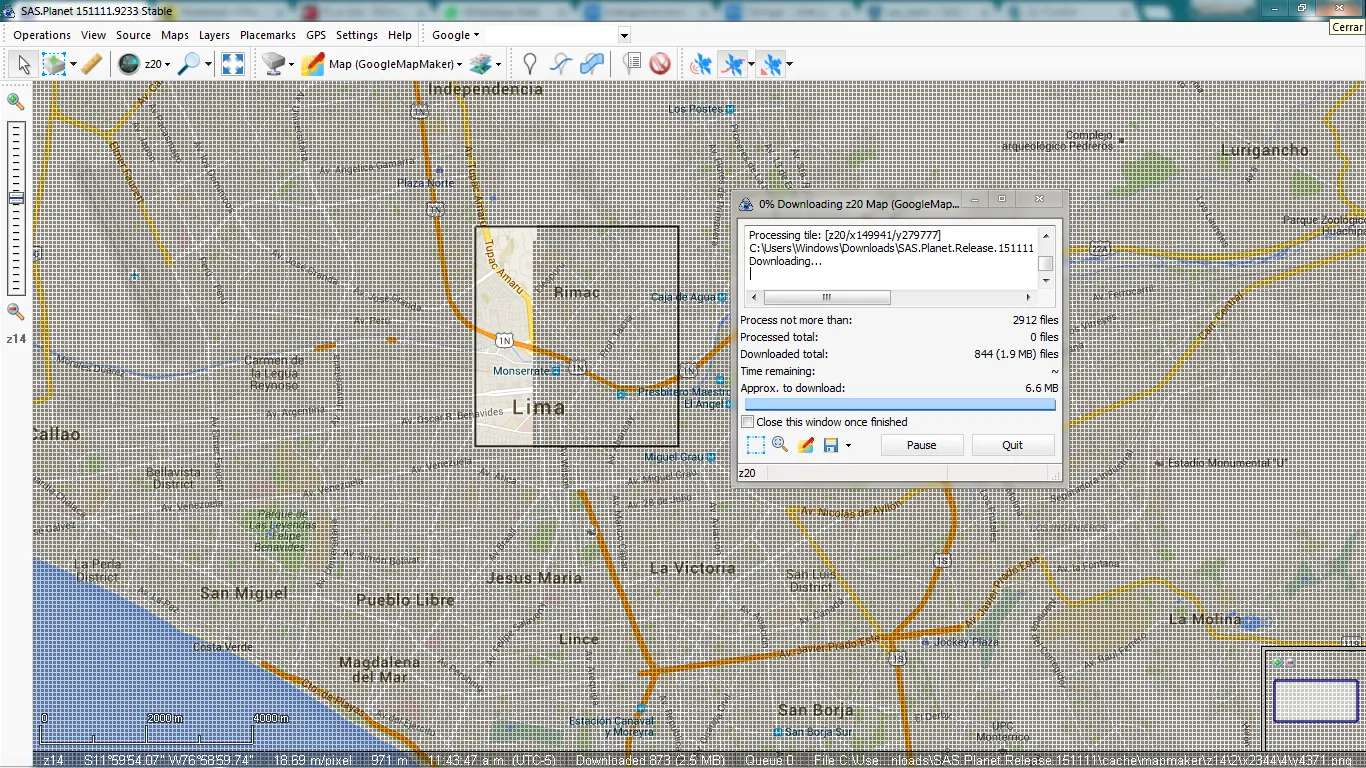
Task: Click the '18.69 m/pixel' status bar entry
Action: click(312, 760)
